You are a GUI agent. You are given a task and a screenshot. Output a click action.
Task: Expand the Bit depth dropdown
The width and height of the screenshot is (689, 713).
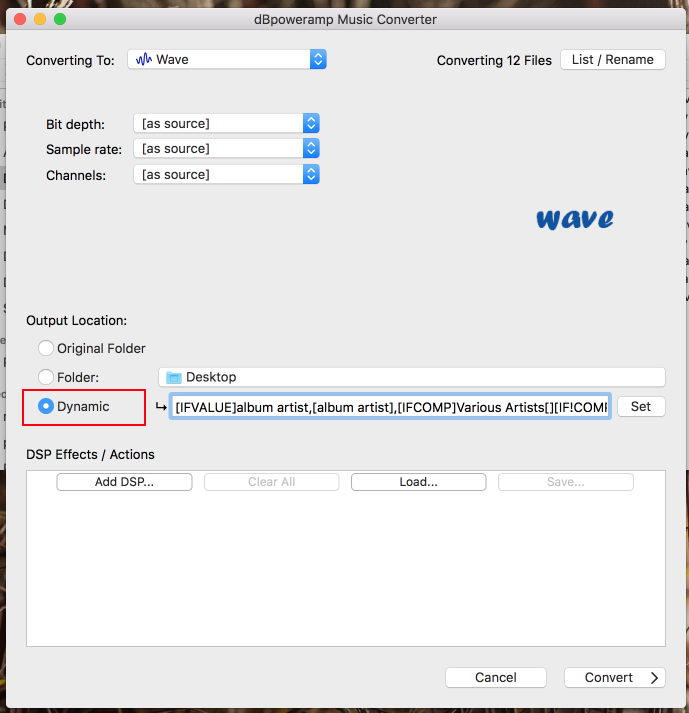226,124
